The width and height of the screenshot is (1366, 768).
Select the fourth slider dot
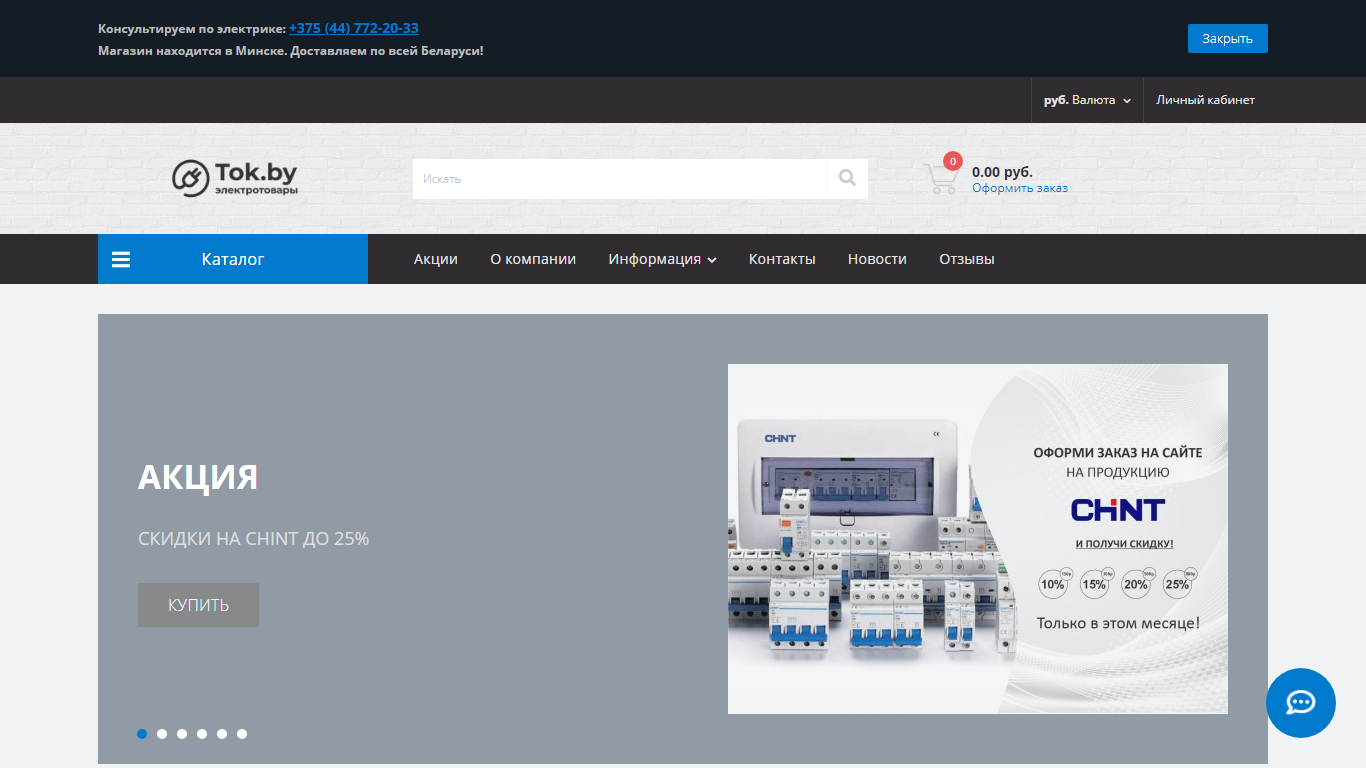pyautogui.click(x=202, y=734)
